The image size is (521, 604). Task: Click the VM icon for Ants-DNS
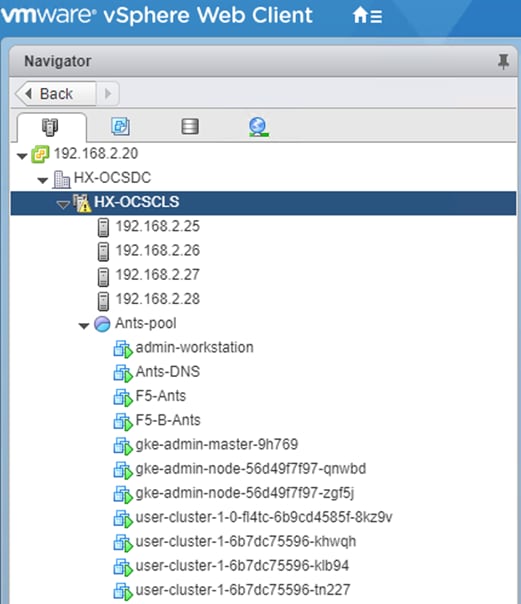pos(123,373)
